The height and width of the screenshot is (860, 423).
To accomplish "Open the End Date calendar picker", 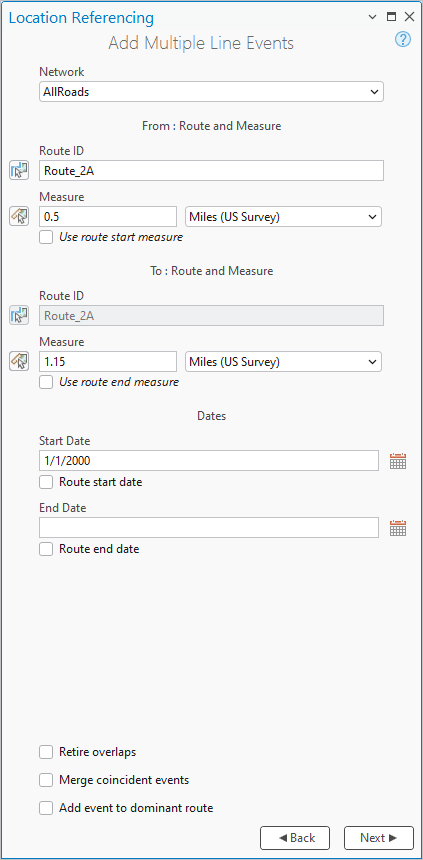I will tap(398, 528).
